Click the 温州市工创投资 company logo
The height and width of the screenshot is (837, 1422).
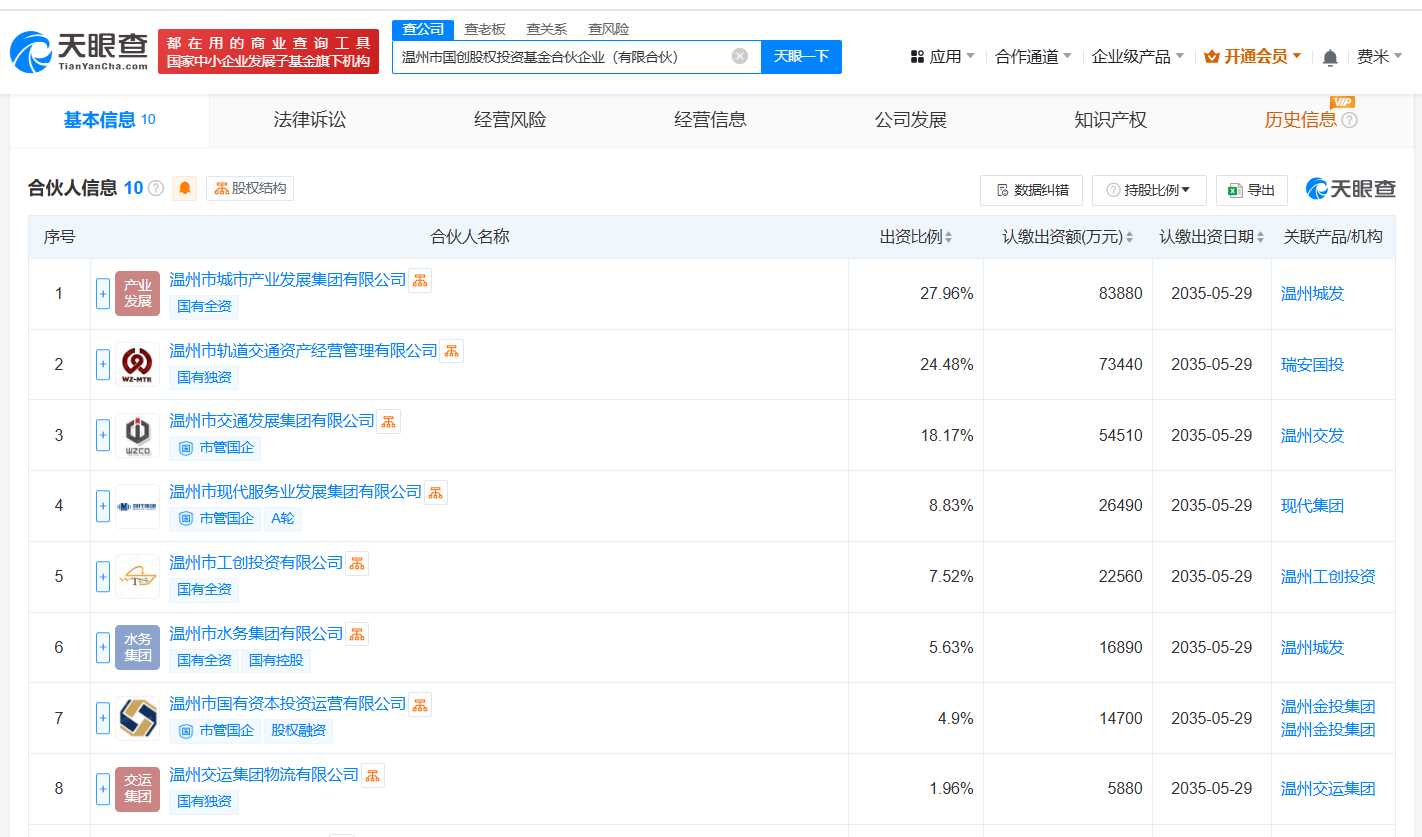pos(137,577)
